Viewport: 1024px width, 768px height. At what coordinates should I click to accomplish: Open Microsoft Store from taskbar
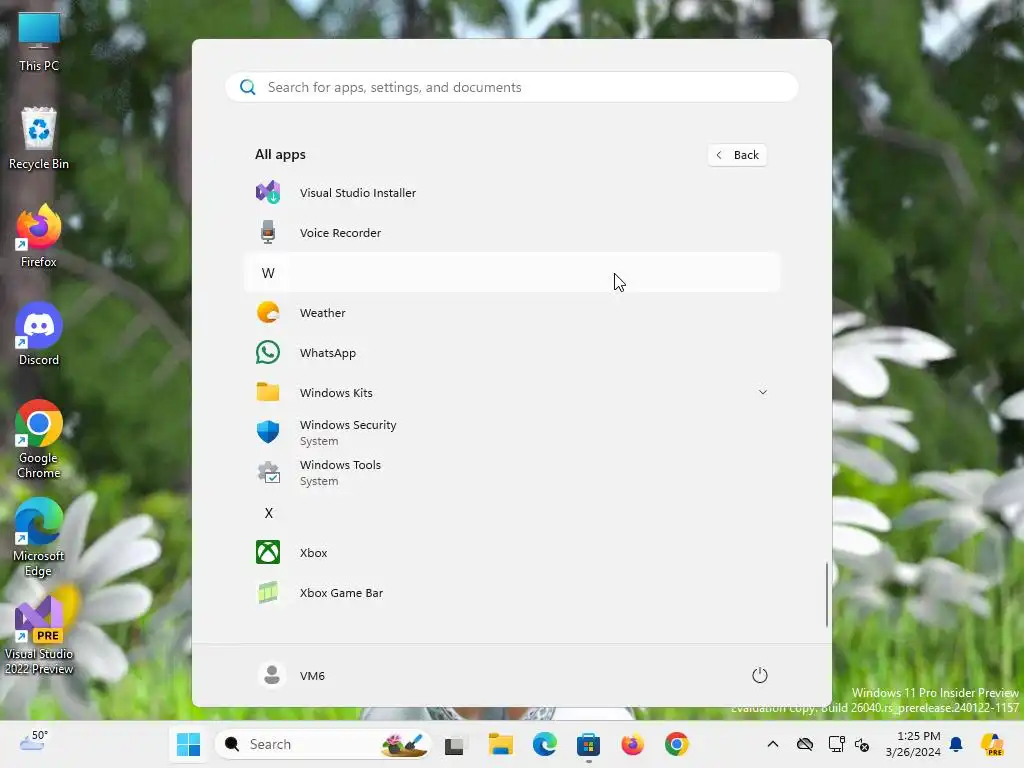pos(588,744)
